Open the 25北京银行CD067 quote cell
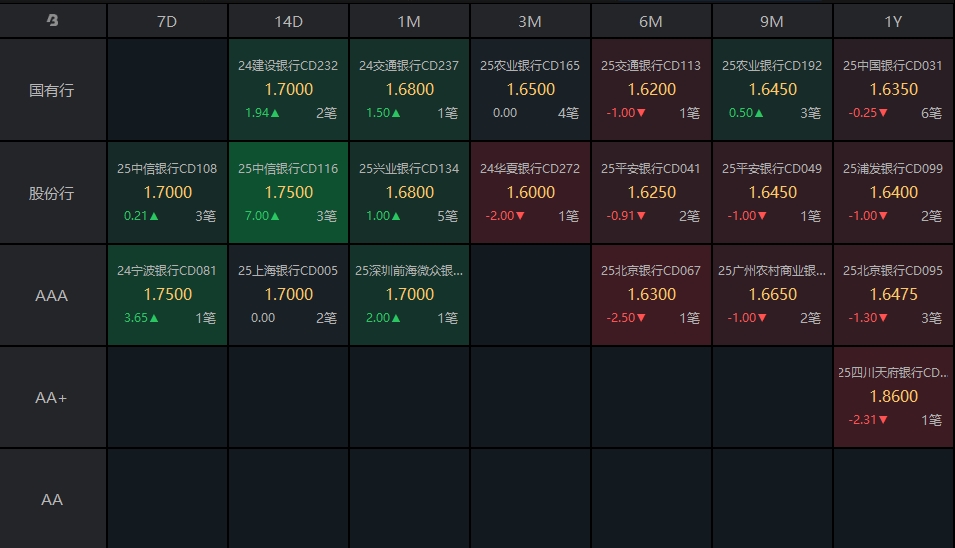955x548 pixels. tap(651, 295)
